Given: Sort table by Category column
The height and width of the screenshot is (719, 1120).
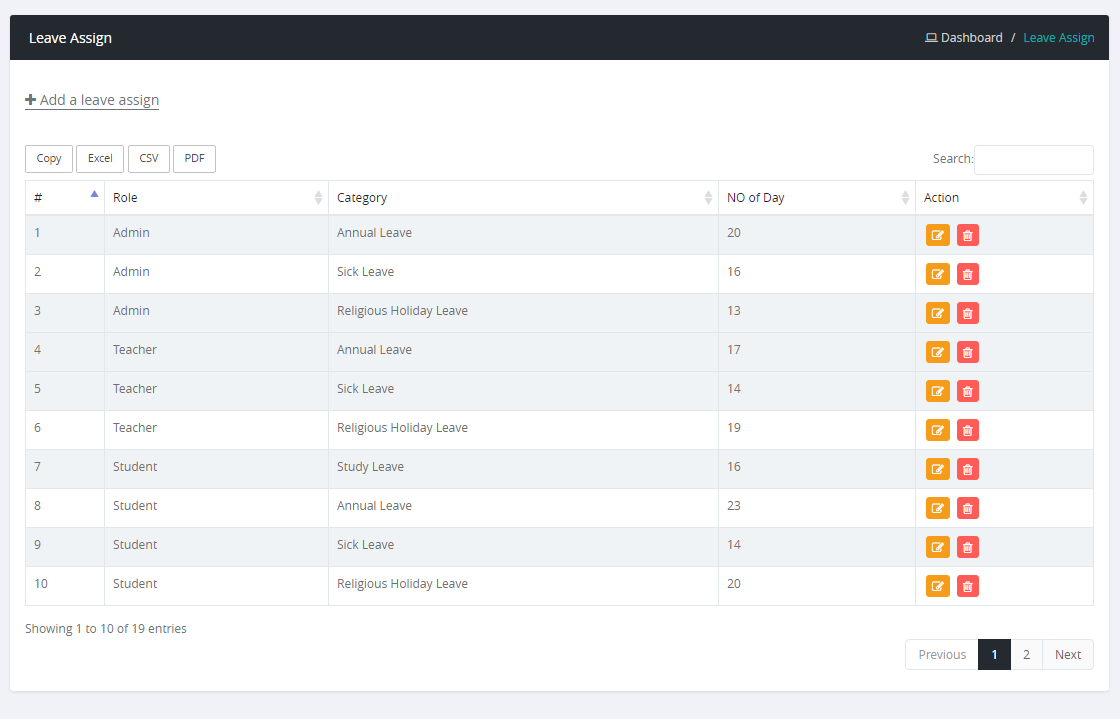Looking at the screenshot, I should coord(523,198).
